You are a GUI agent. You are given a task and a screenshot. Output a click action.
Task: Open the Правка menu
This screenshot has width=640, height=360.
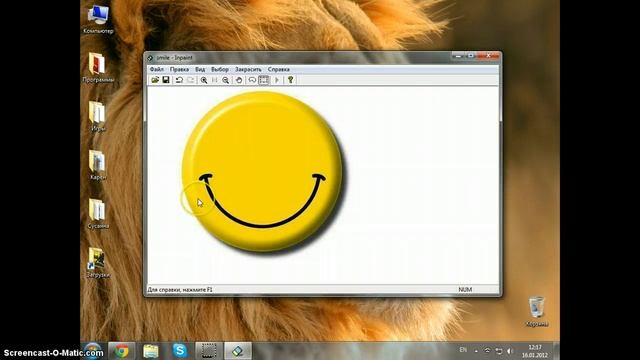[x=179, y=69]
